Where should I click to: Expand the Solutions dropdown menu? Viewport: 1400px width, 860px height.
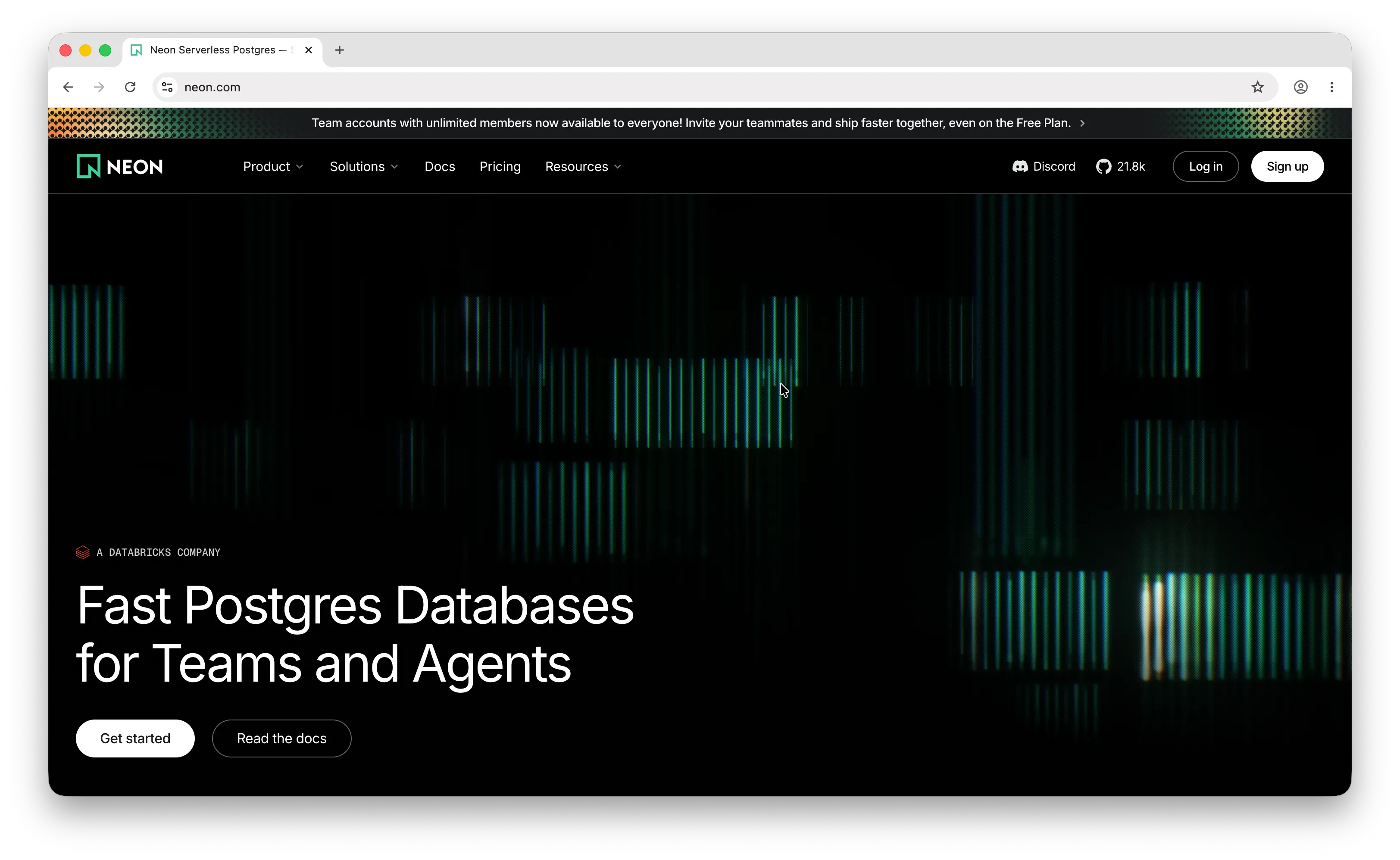tap(364, 166)
